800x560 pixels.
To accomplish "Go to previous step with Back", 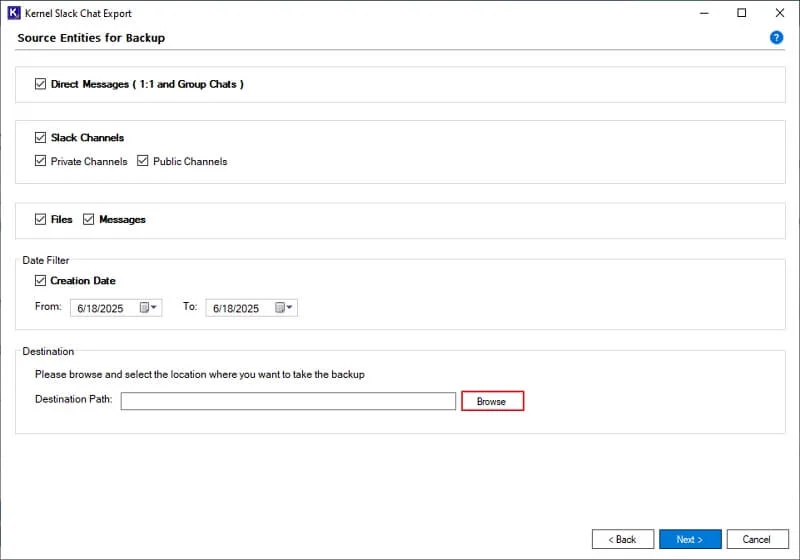I will click(x=622, y=539).
